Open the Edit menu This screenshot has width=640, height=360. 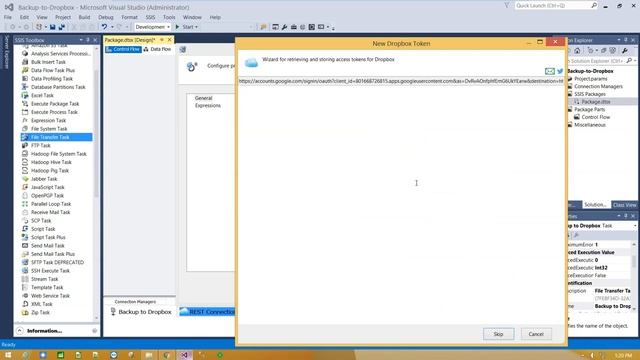[x=24, y=17]
